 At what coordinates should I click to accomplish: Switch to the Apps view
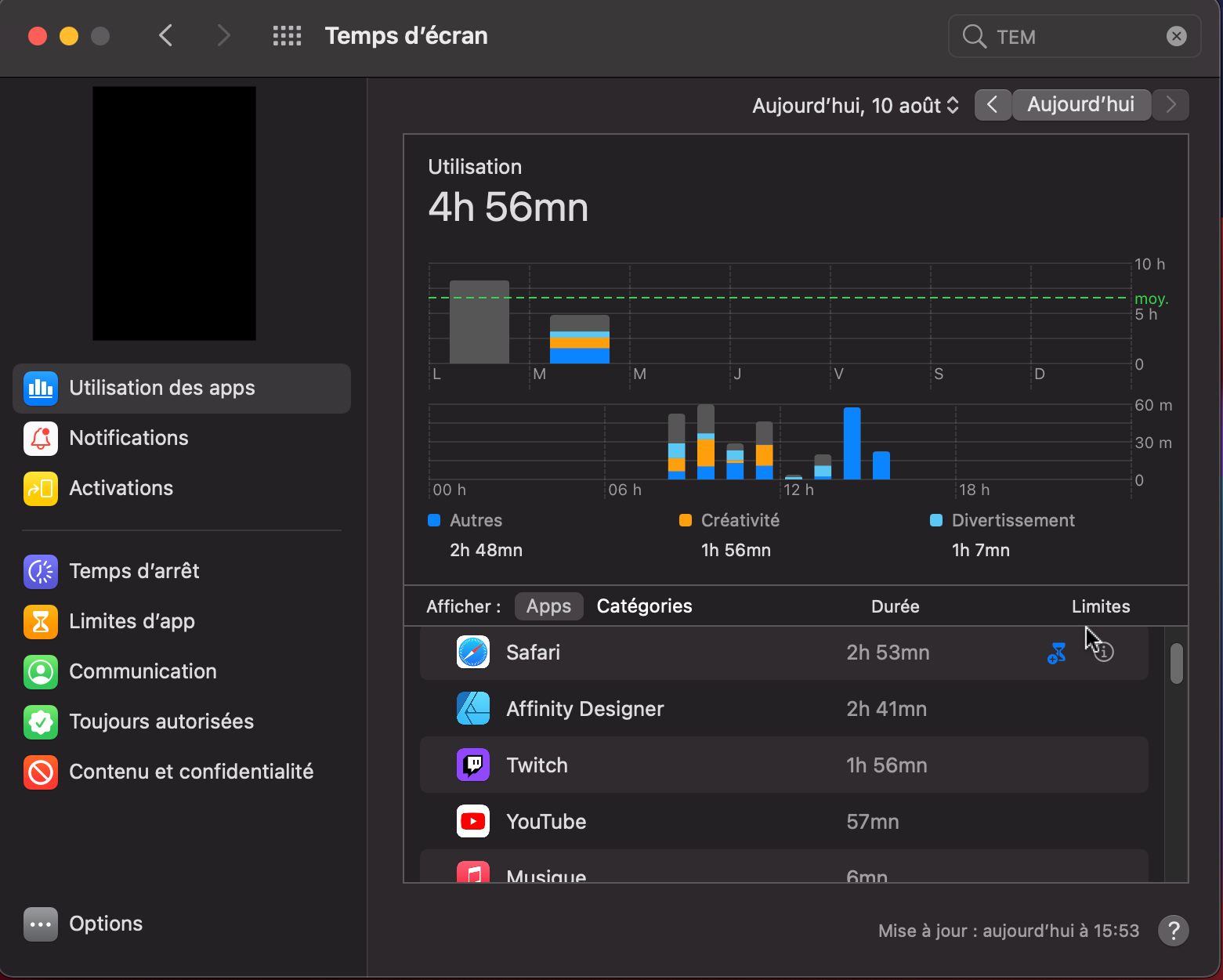(x=549, y=606)
